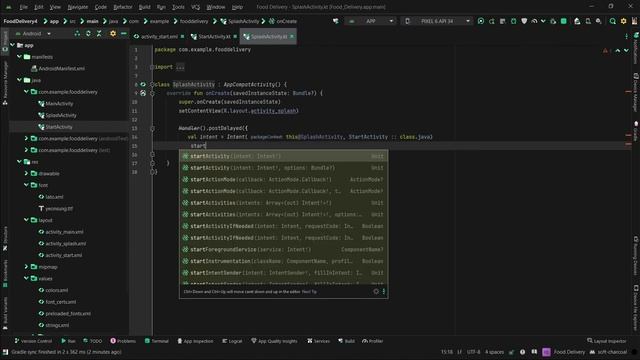Open the Build menu
The height and width of the screenshot is (360, 640).
click(144, 7)
